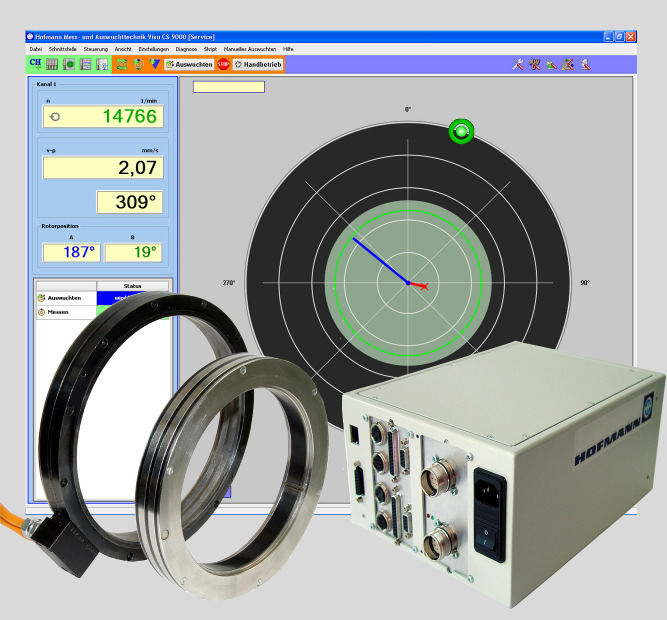The height and width of the screenshot is (620, 667).
Task: Click the CH channel icon in toolbar
Action: [x=35, y=64]
